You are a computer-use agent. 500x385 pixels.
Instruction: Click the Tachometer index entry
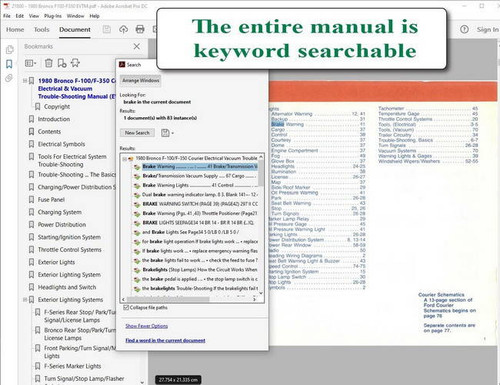(391, 108)
